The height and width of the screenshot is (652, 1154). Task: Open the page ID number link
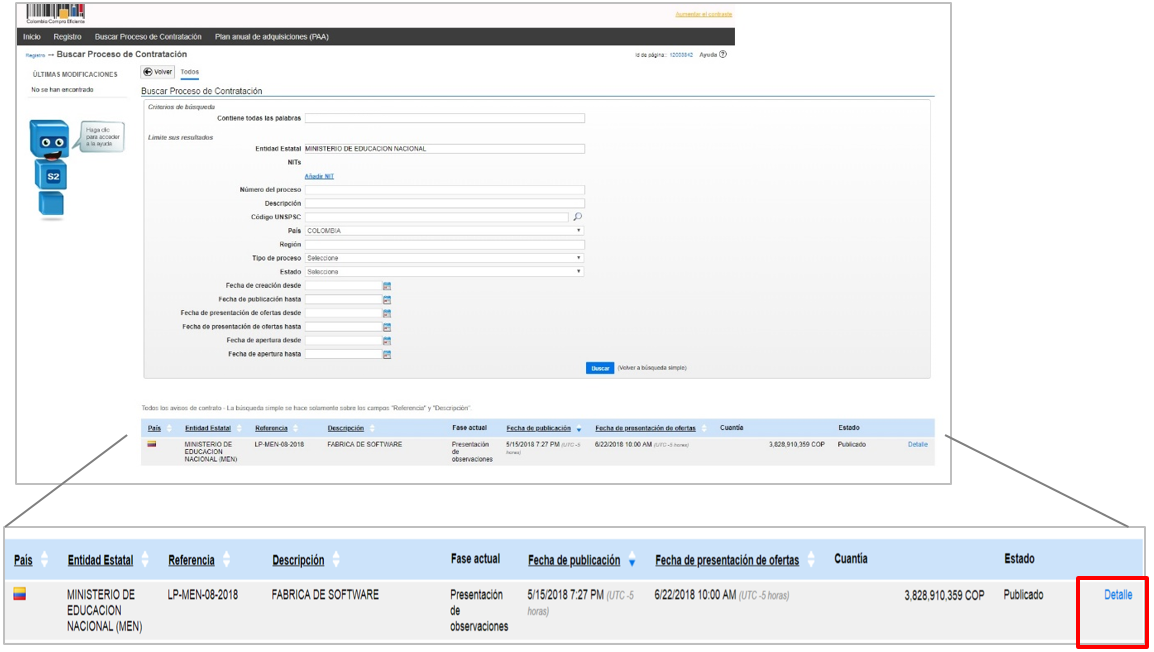click(681, 55)
